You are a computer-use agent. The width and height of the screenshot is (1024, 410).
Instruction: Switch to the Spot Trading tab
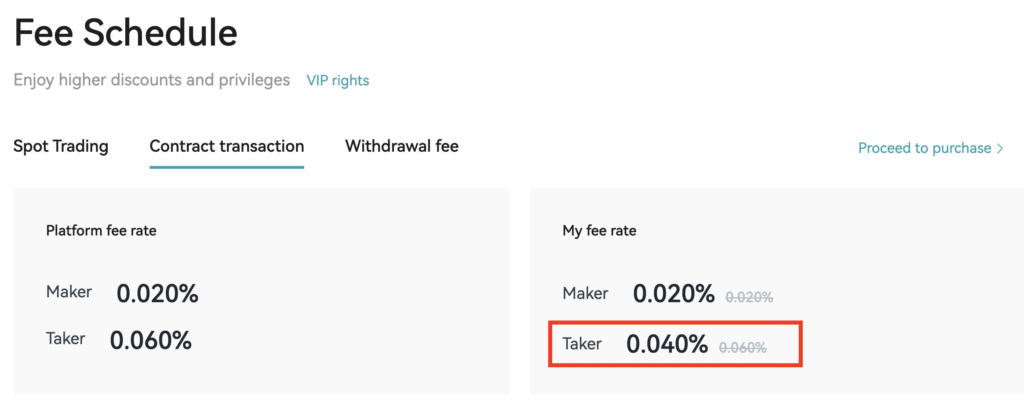coord(61,146)
